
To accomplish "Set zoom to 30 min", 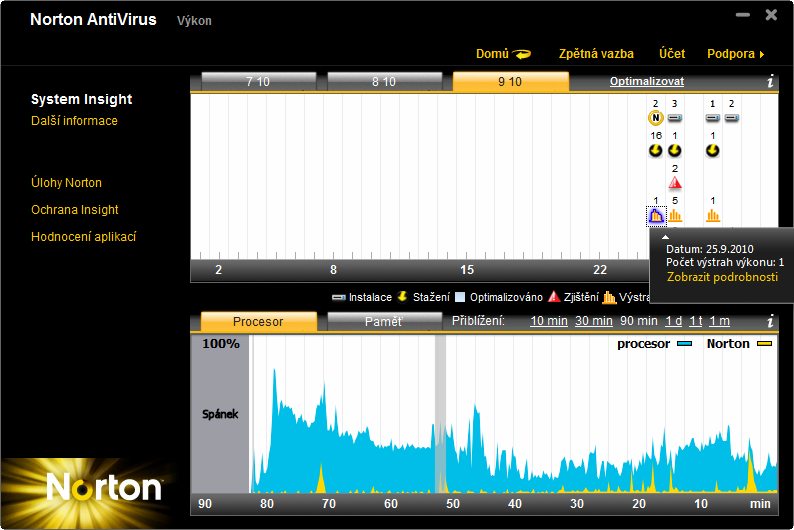I will point(593,321).
